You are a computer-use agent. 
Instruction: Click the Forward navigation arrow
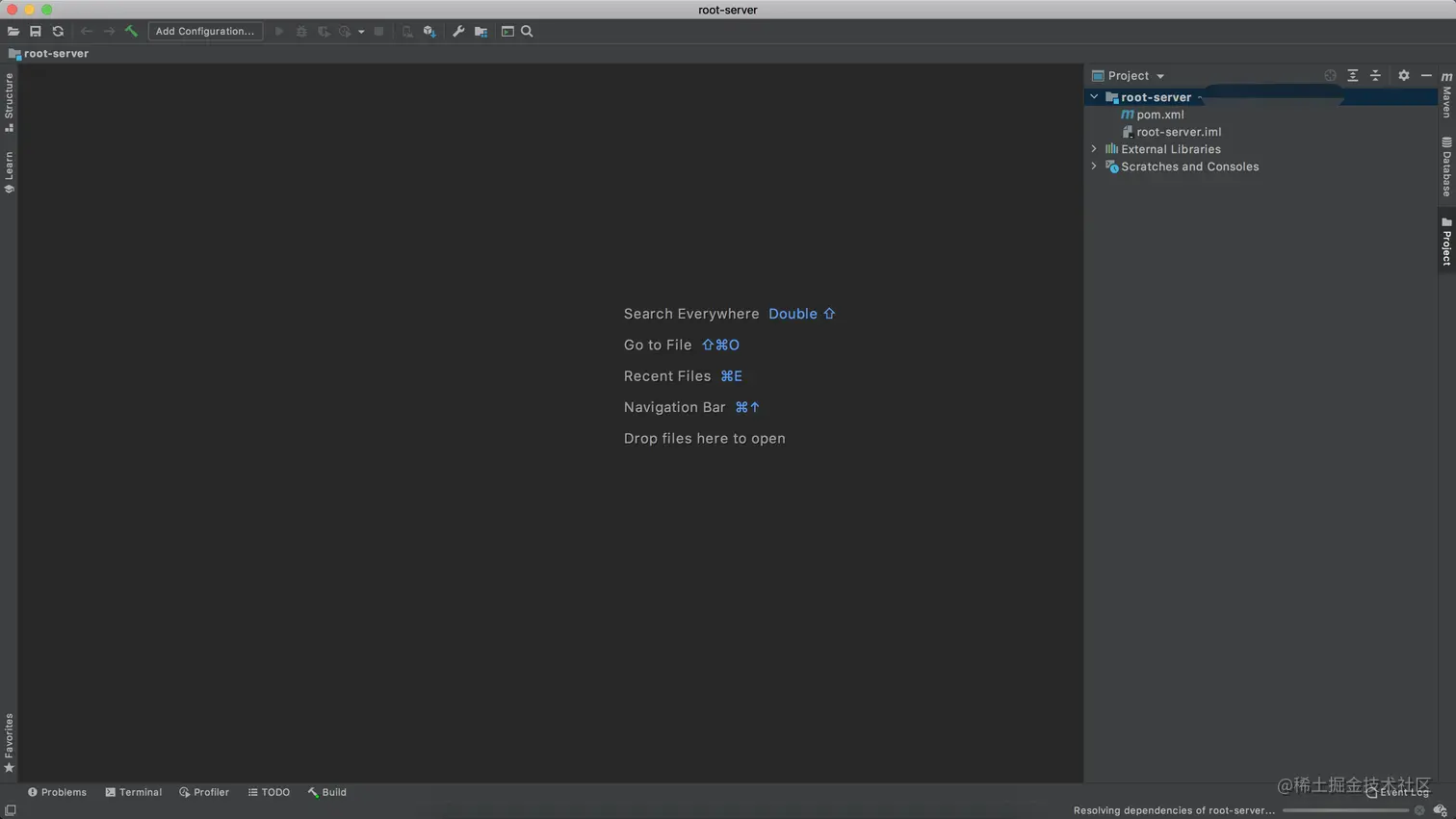[x=109, y=32]
